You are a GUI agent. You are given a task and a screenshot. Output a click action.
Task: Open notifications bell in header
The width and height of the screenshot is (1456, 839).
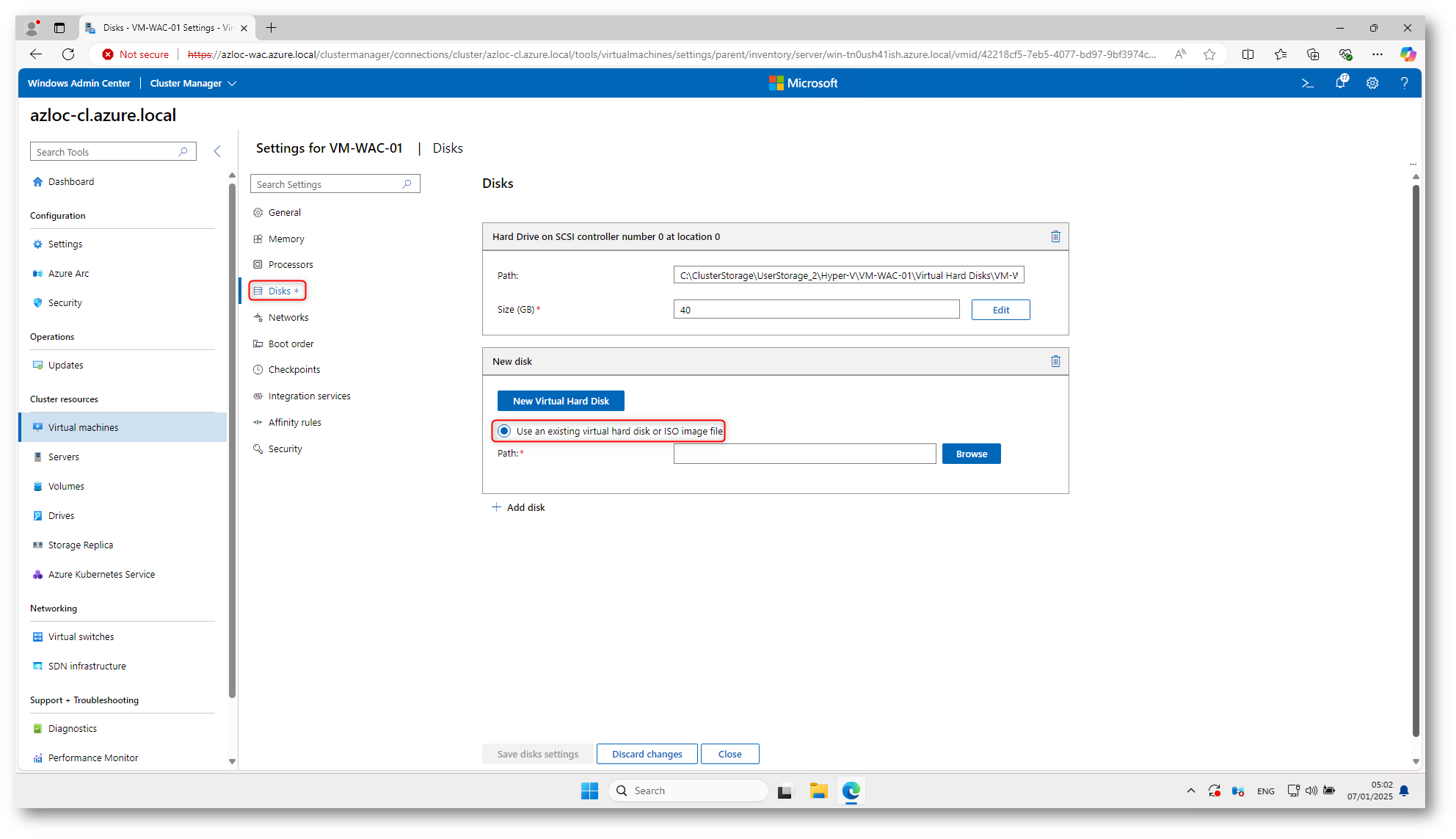click(x=1341, y=82)
